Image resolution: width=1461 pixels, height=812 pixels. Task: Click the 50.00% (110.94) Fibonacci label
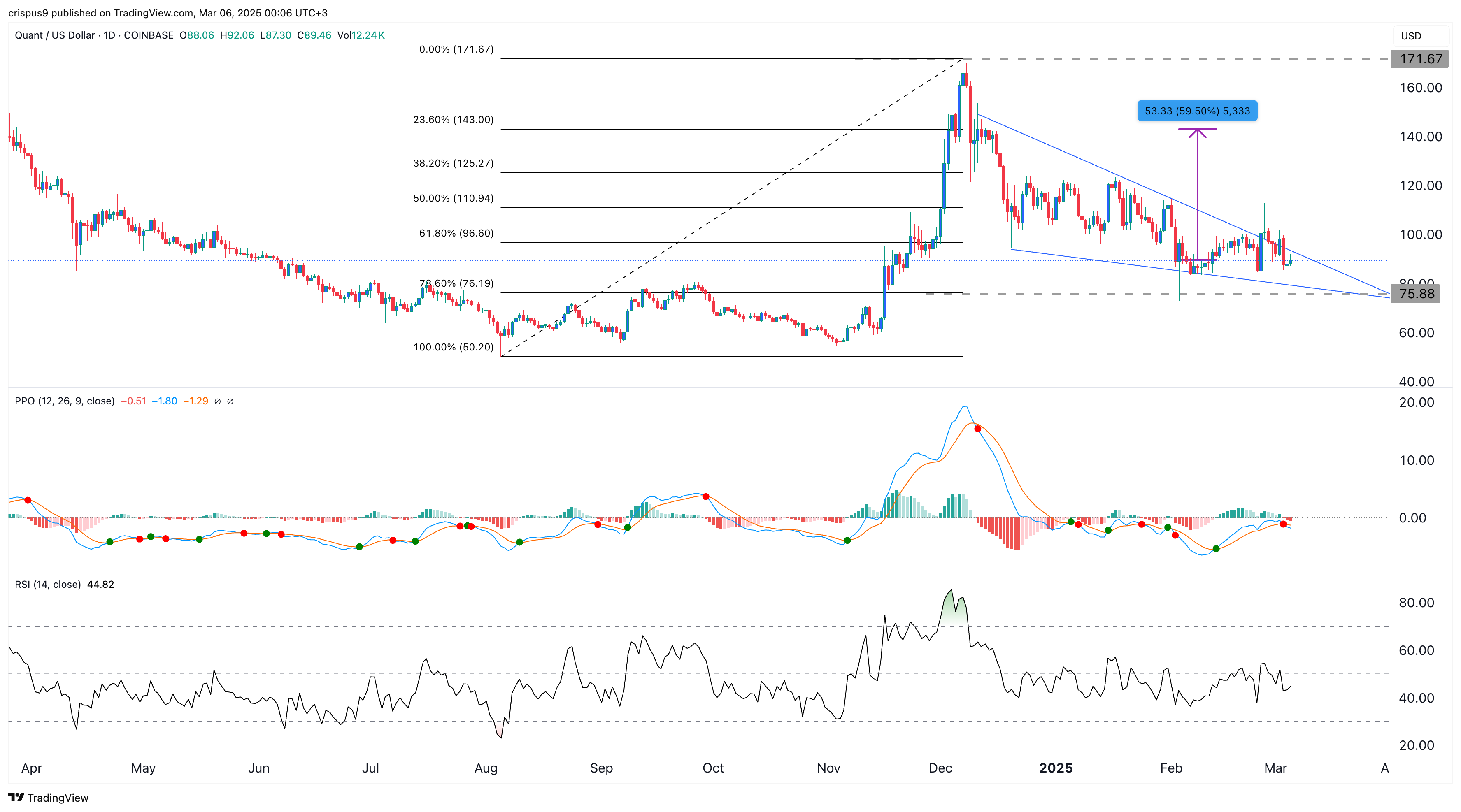[453, 198]
